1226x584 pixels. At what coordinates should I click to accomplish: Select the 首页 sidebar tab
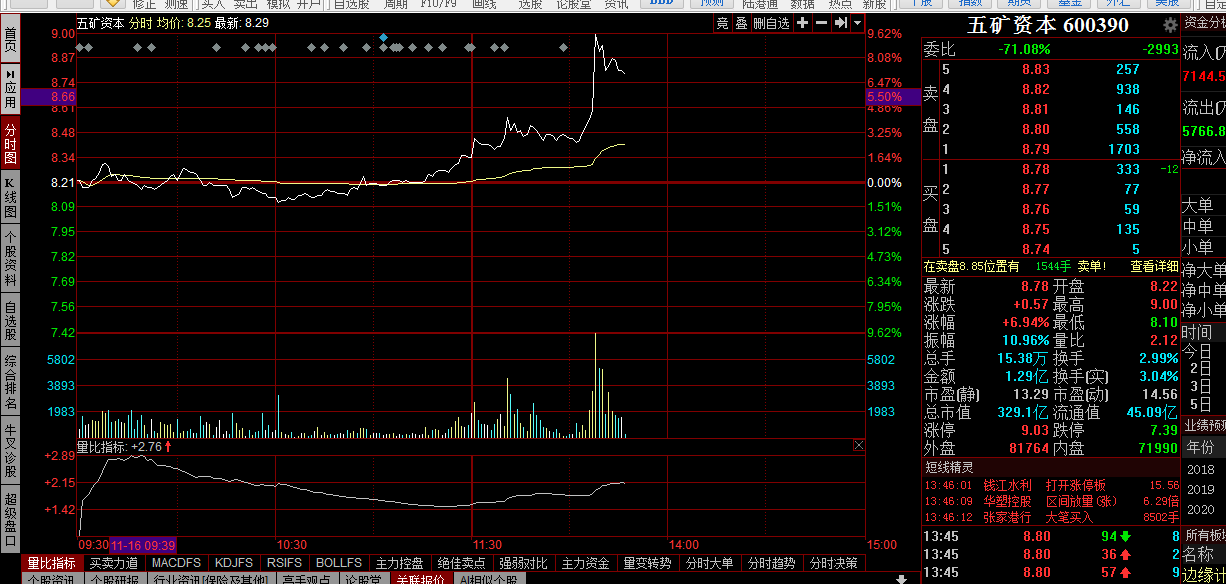10,40
